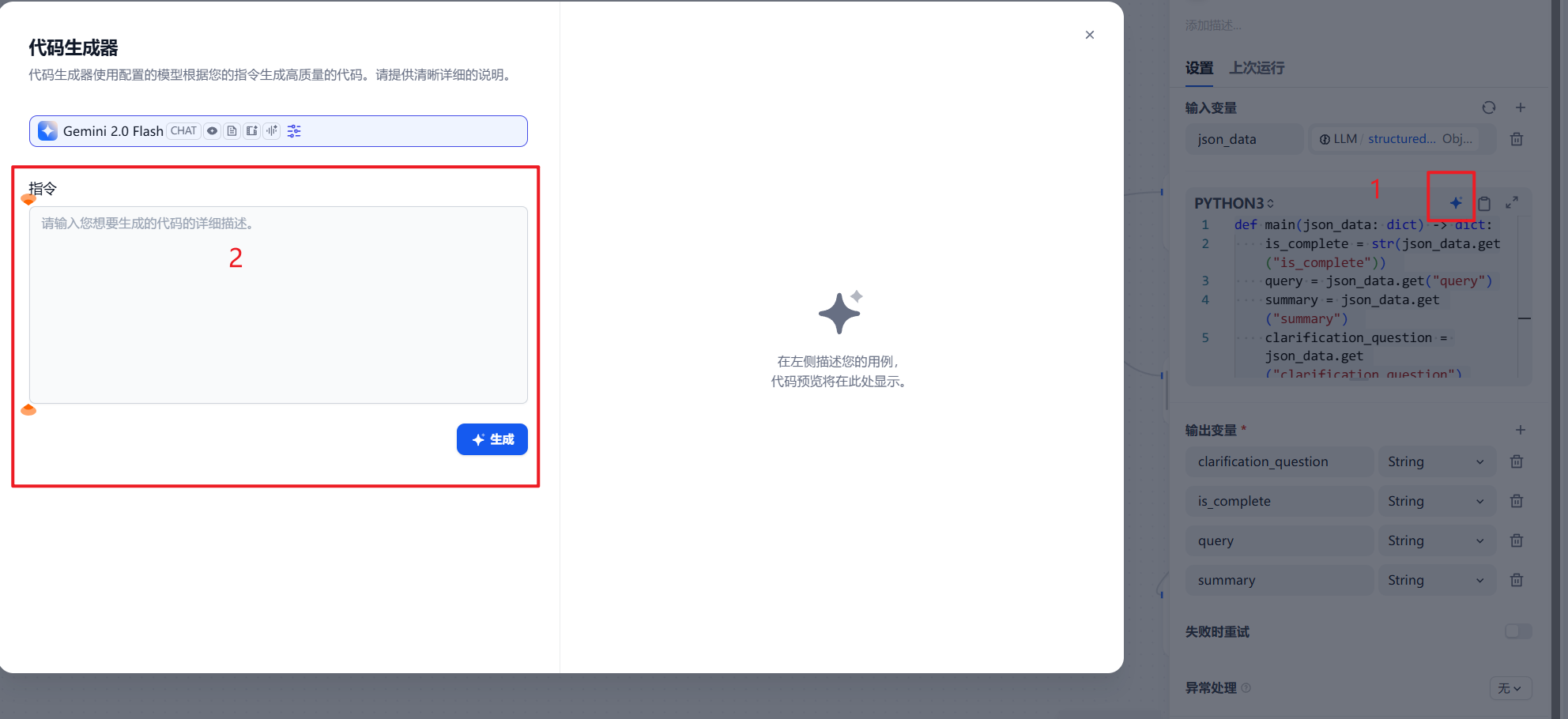1568x719 pixels.
Task: Open the Gemini 2.0 Flash model selector
Action: (278, 131)
